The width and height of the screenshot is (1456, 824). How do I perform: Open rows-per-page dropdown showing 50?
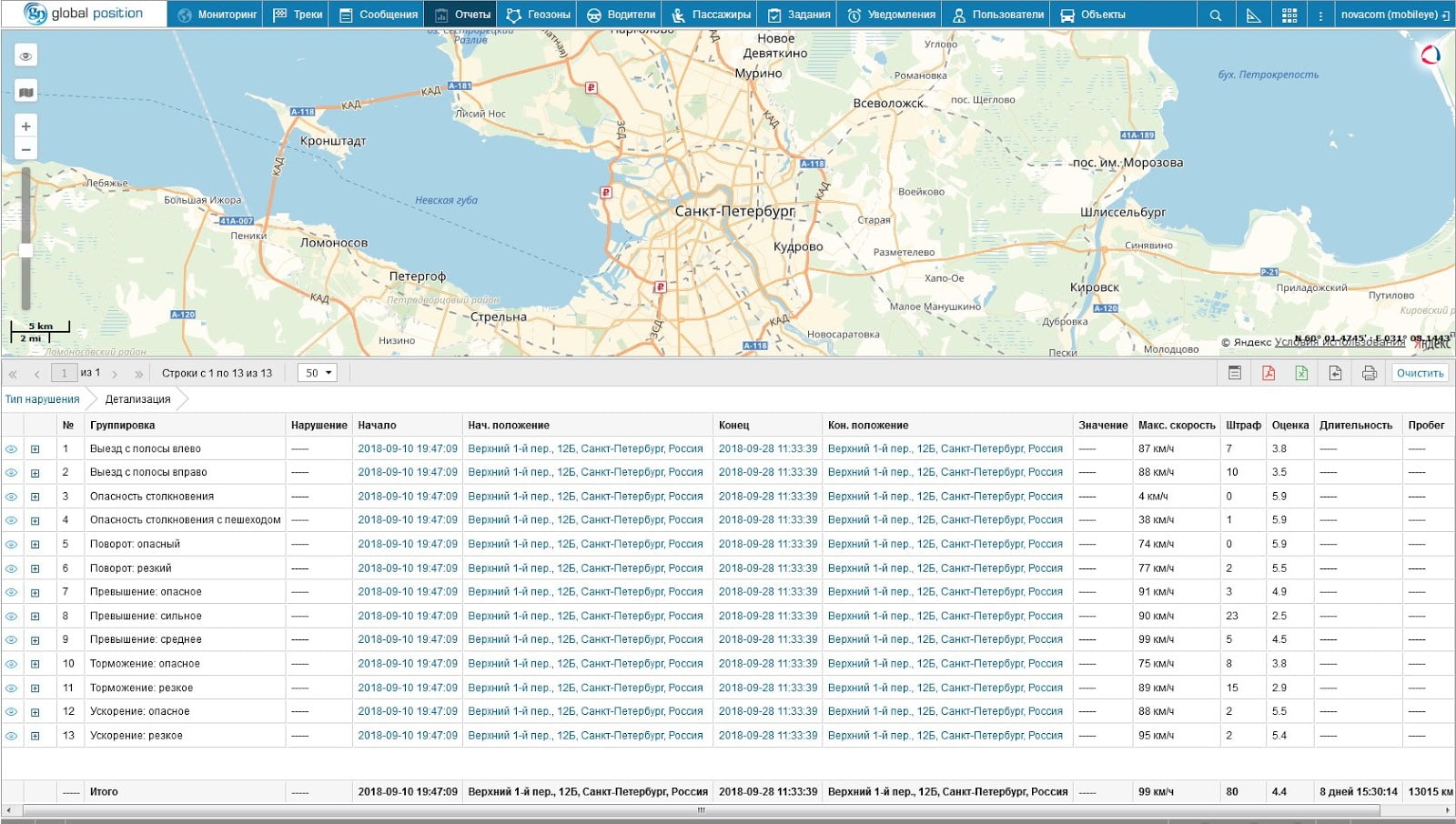click(318, 373)
